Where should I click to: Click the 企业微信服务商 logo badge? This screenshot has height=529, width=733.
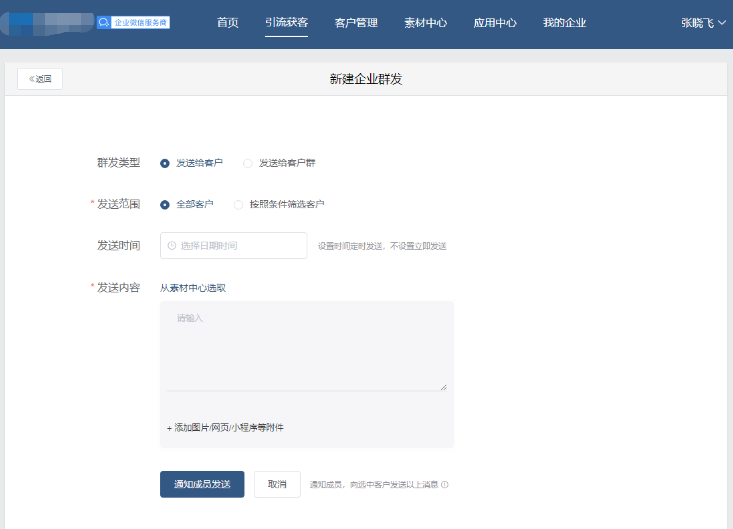pos(133,22)
